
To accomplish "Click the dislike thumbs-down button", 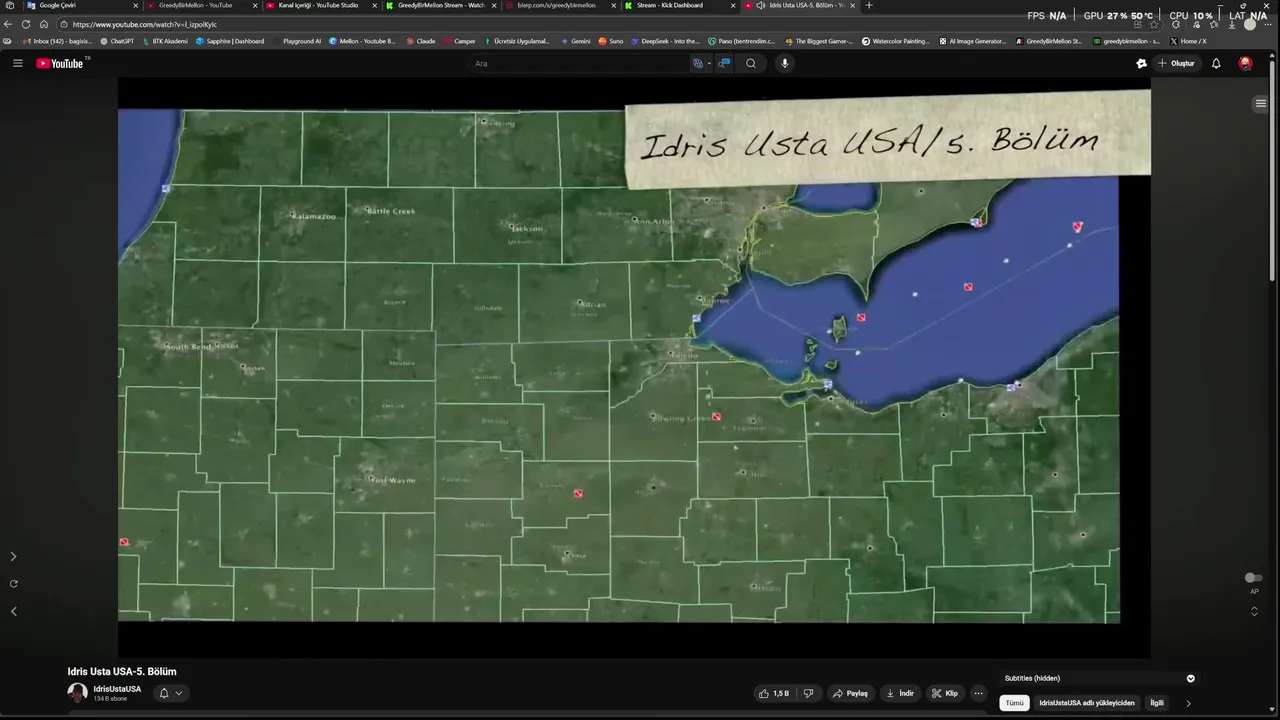I will pos(808,693).
